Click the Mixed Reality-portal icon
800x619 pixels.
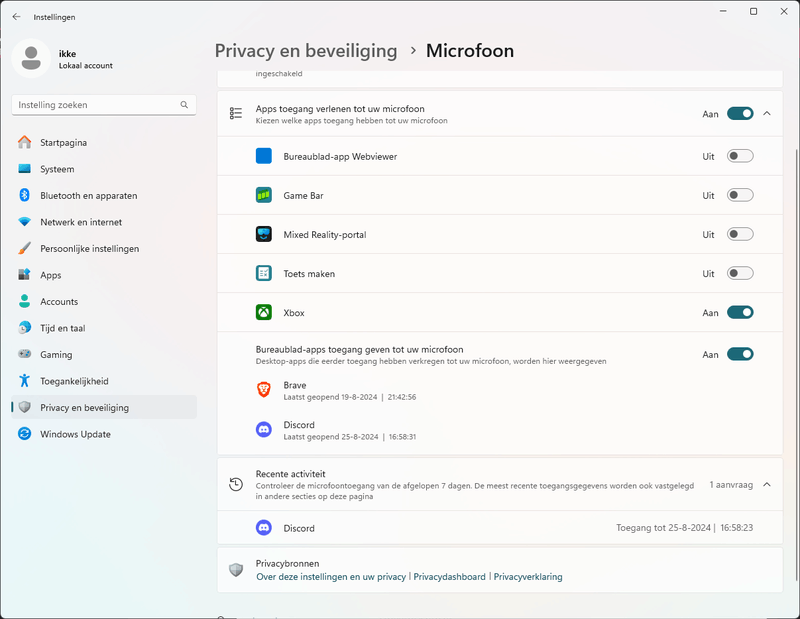264,234
